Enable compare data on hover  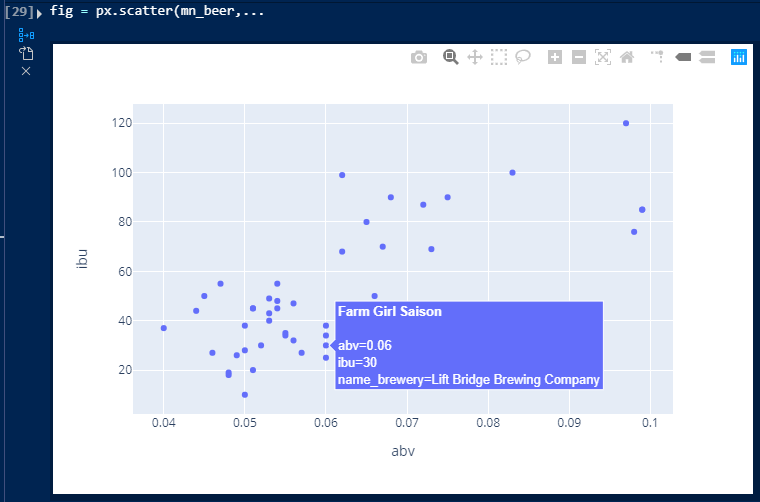pos(707,57)
